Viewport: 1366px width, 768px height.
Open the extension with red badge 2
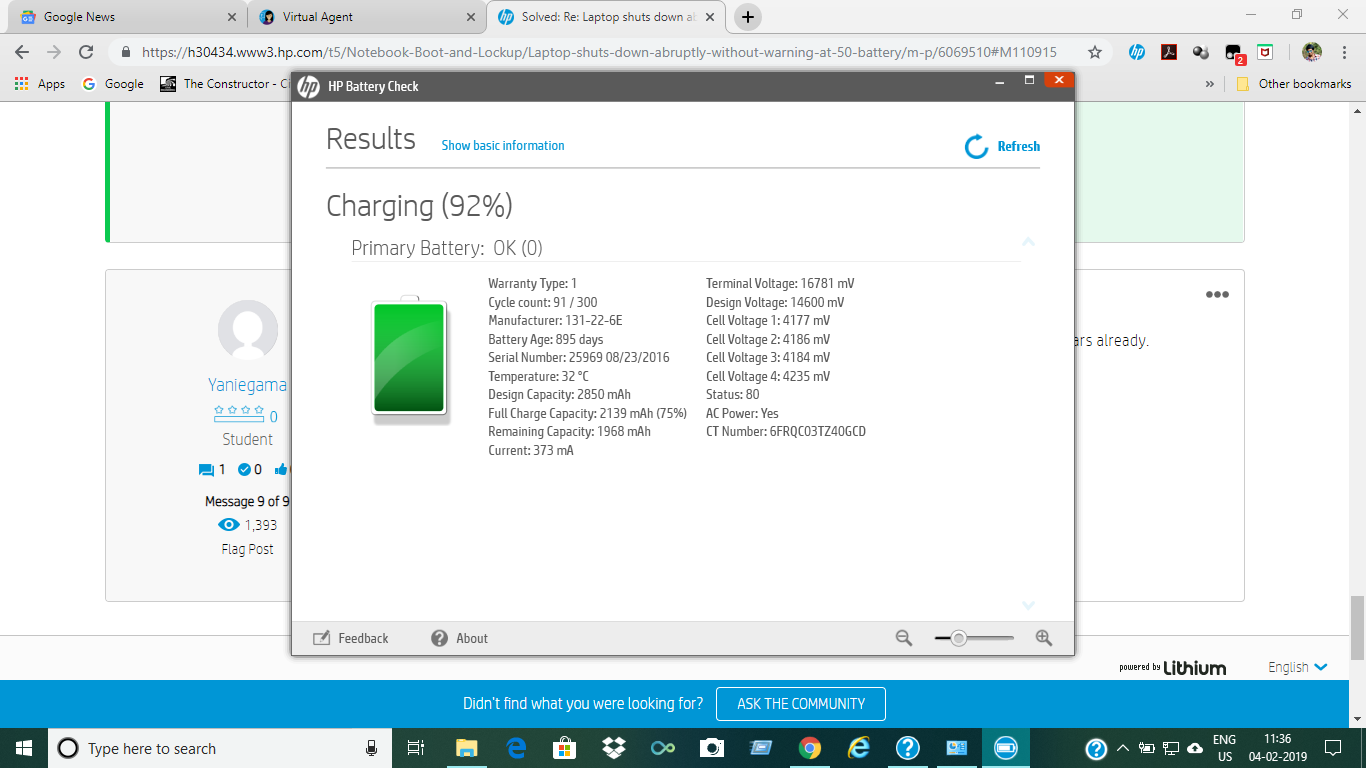tap(1234, 53)
